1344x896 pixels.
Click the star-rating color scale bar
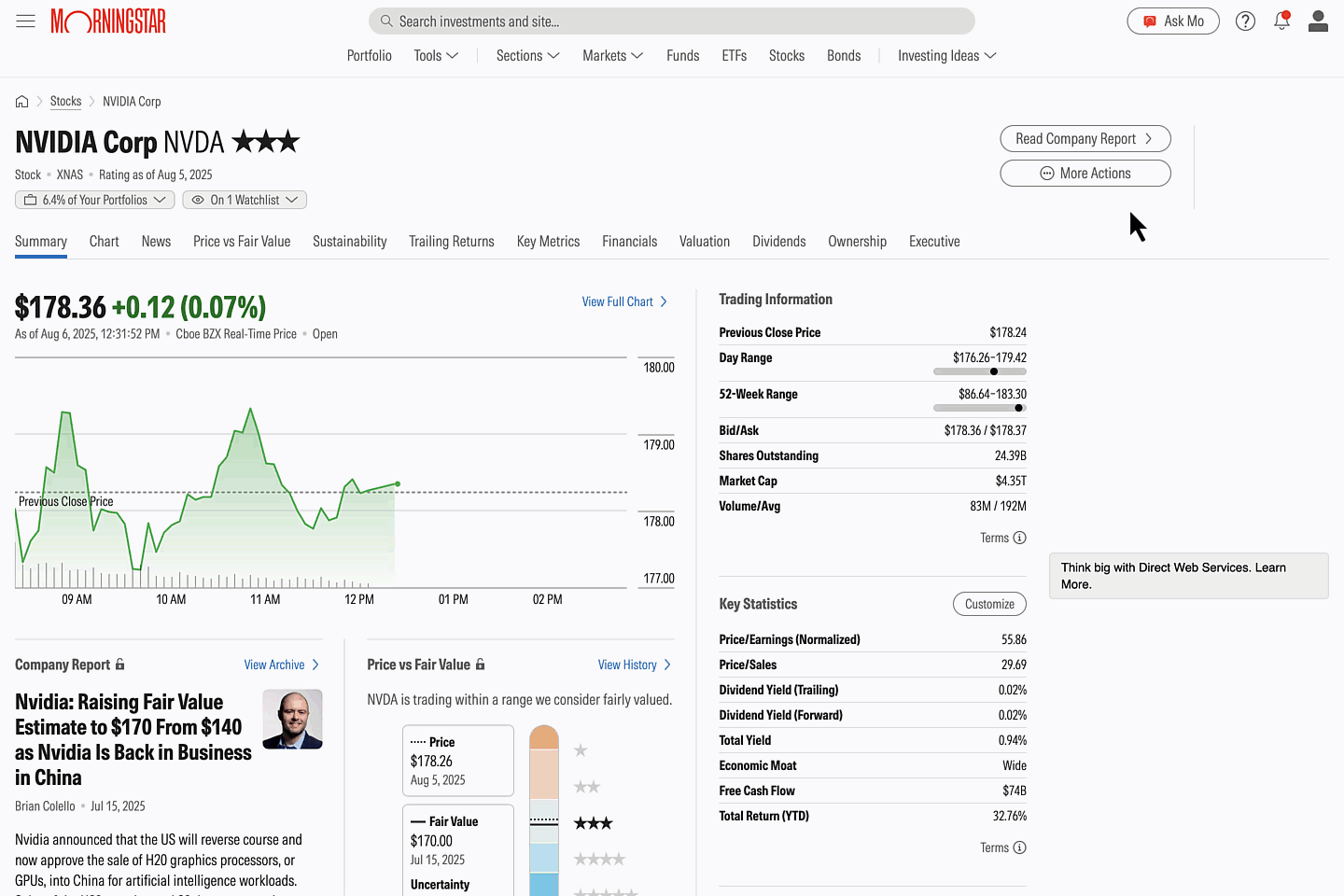[x=544, y=810]
